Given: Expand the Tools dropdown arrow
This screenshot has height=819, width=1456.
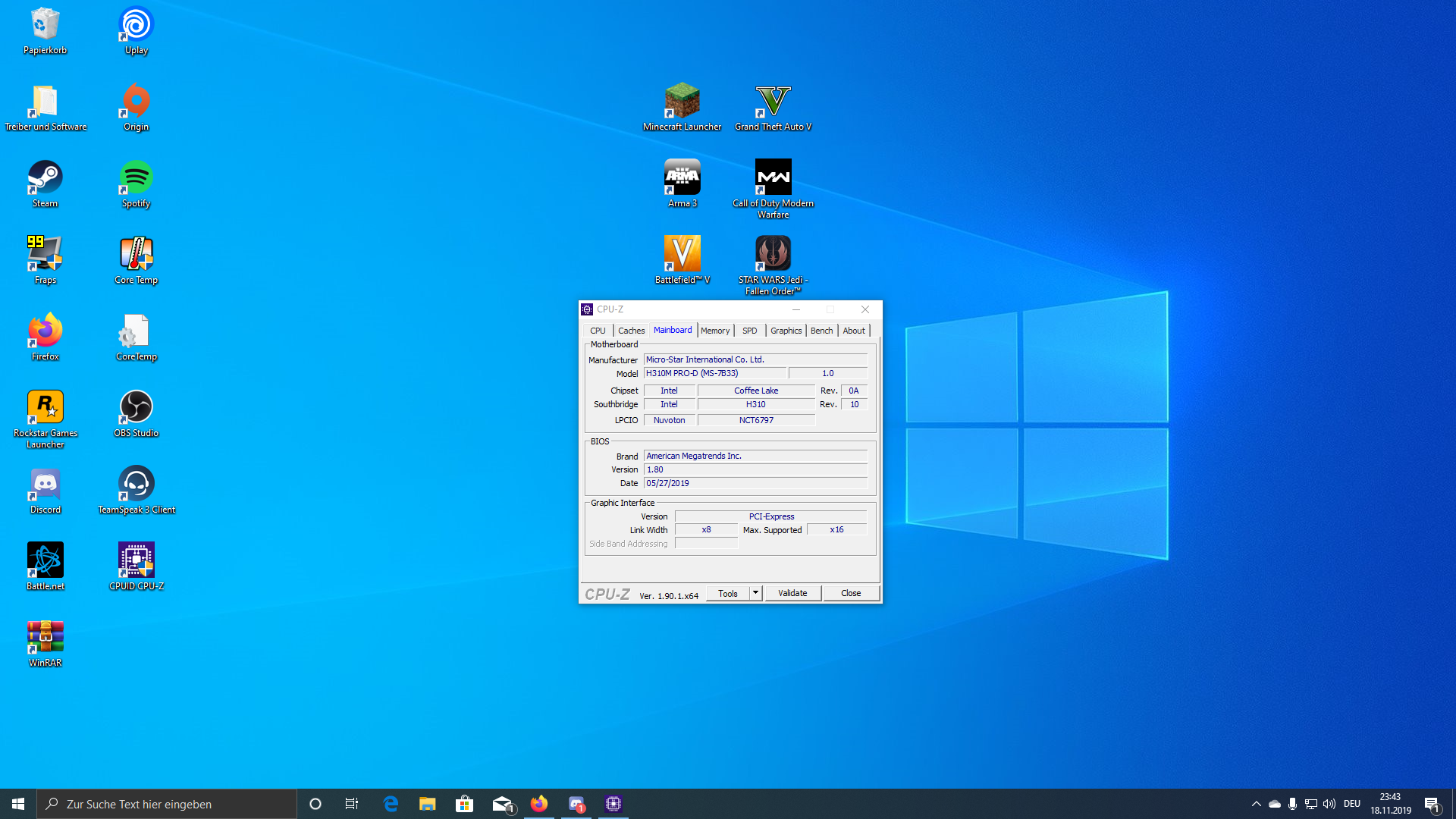Looking at the screenshot, I should pos(755,593).
